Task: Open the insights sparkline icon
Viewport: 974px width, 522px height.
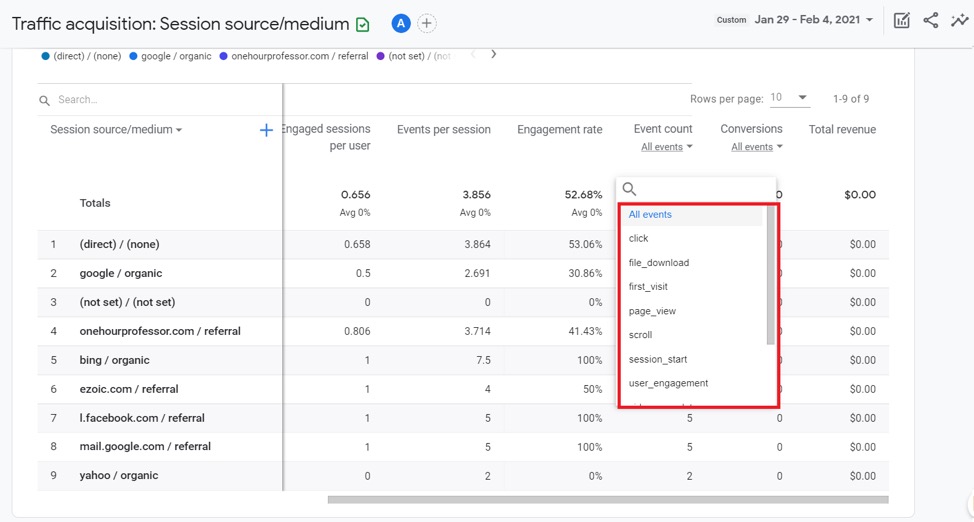Action: 959,20
